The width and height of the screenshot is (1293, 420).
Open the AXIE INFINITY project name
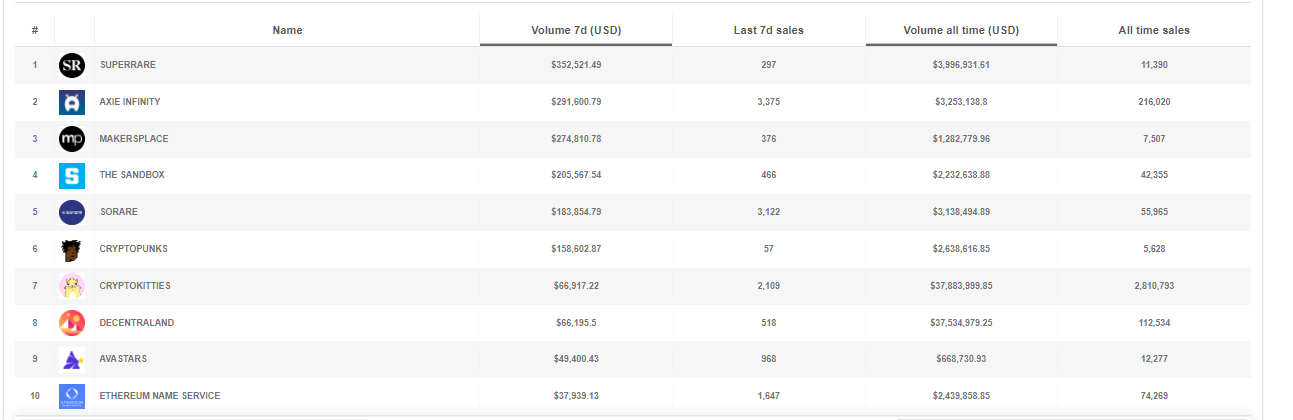tap(130, 102)
